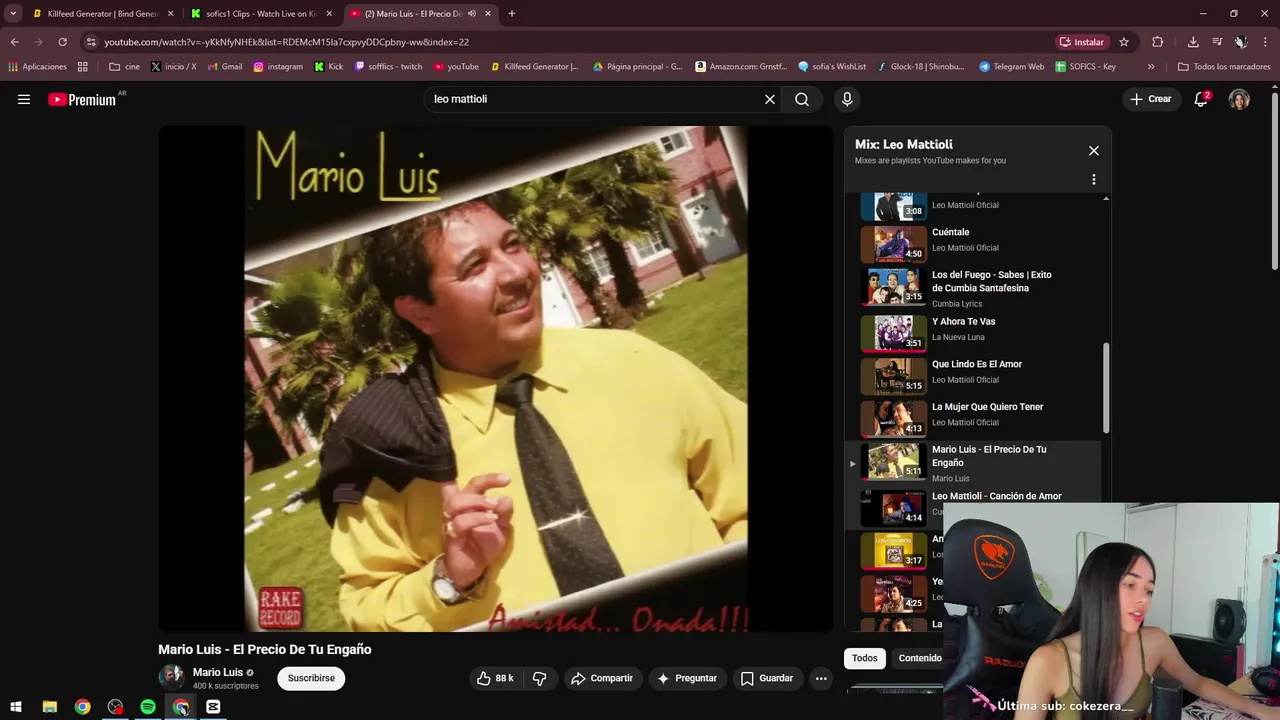Click the browser address bar URL
The height and width of the screenshot is (720, 1280).
coord(286,42)
